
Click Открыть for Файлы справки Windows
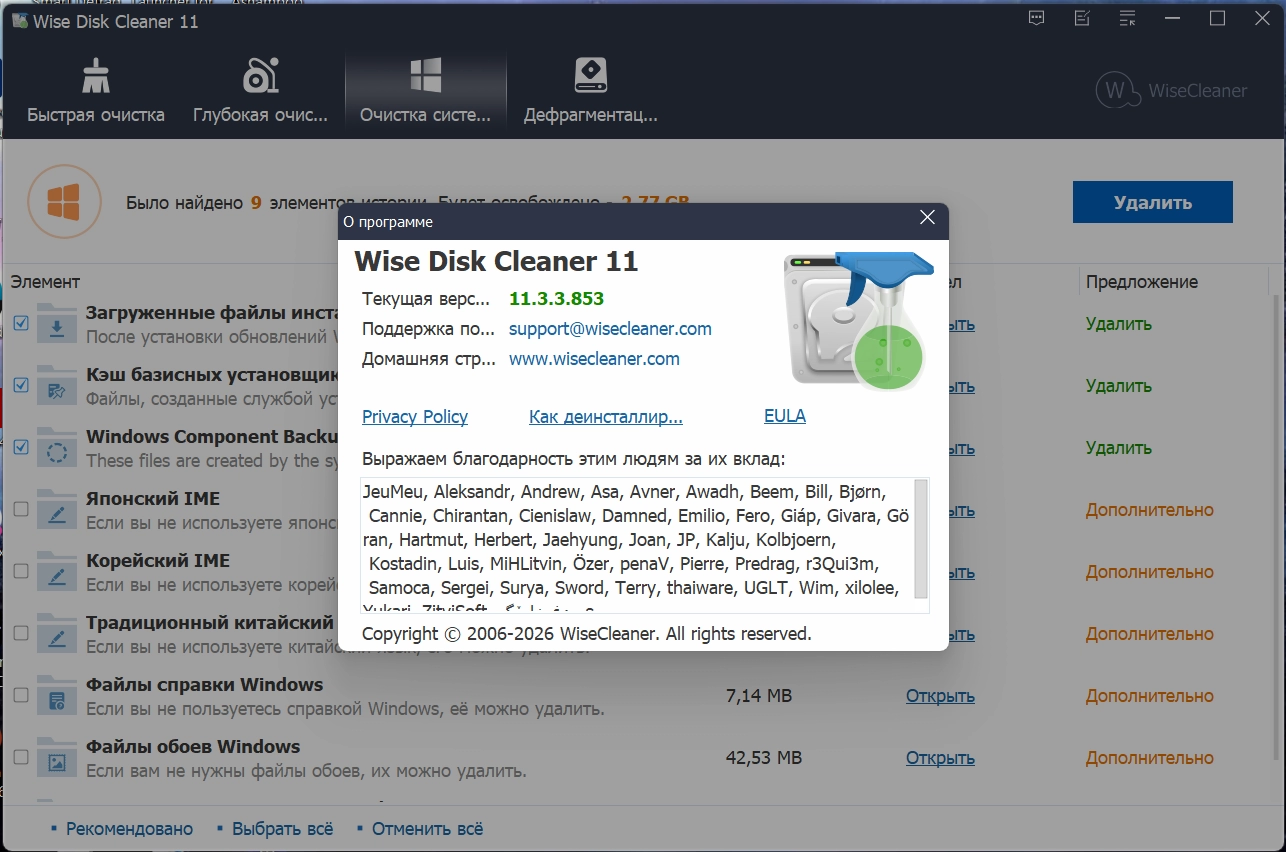pos(940,696)
